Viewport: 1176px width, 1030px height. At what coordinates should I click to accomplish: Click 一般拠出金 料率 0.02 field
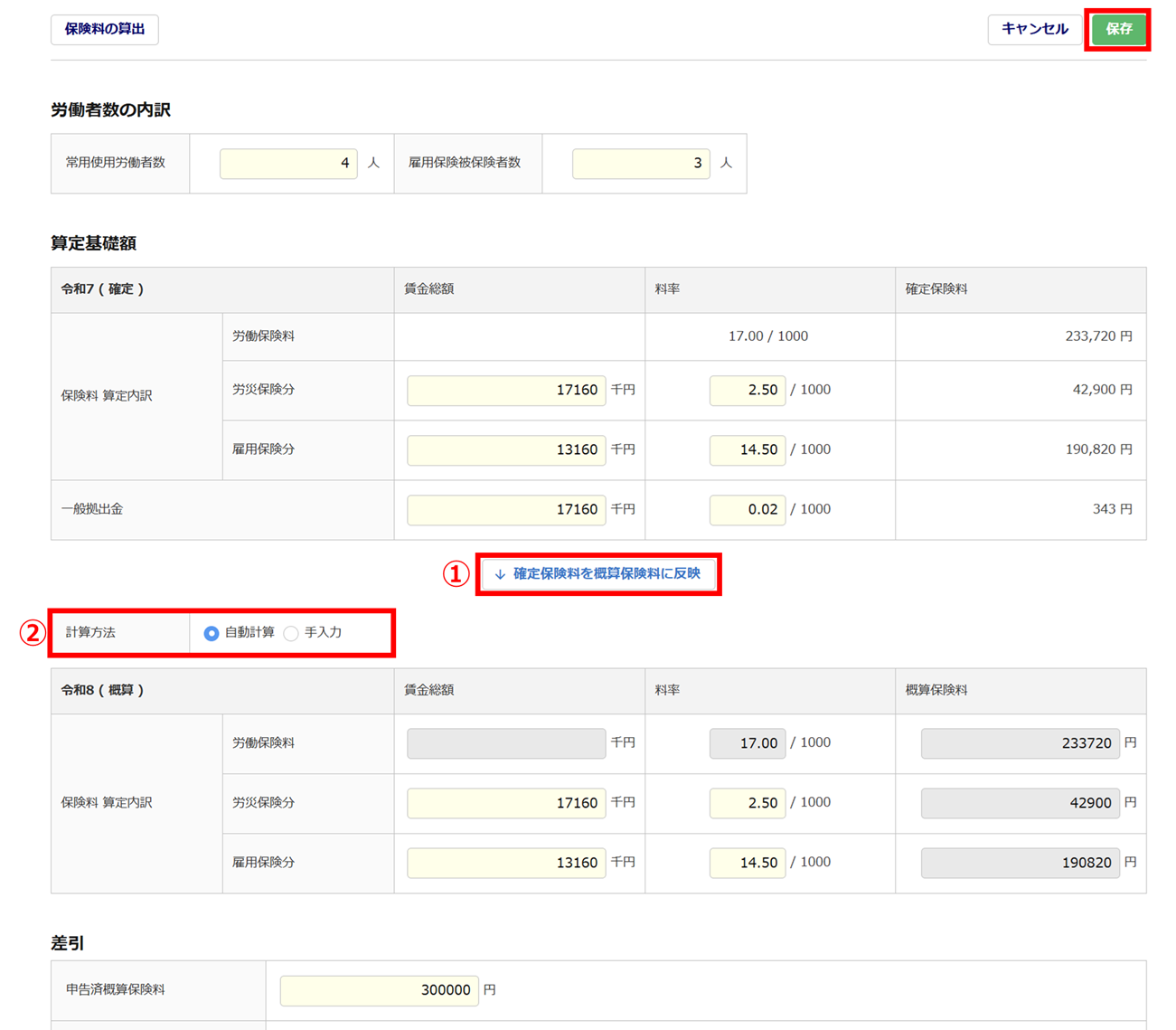[x=748, y=509]
